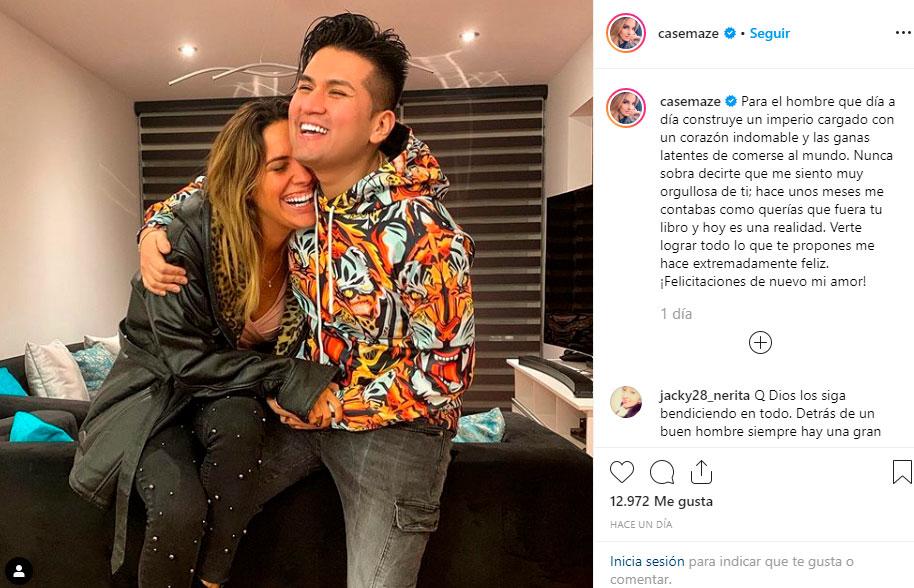View the 12.972 Me gusta likes list
The height and width of the screenshot is (588, 914).
[x=661, y=501]
